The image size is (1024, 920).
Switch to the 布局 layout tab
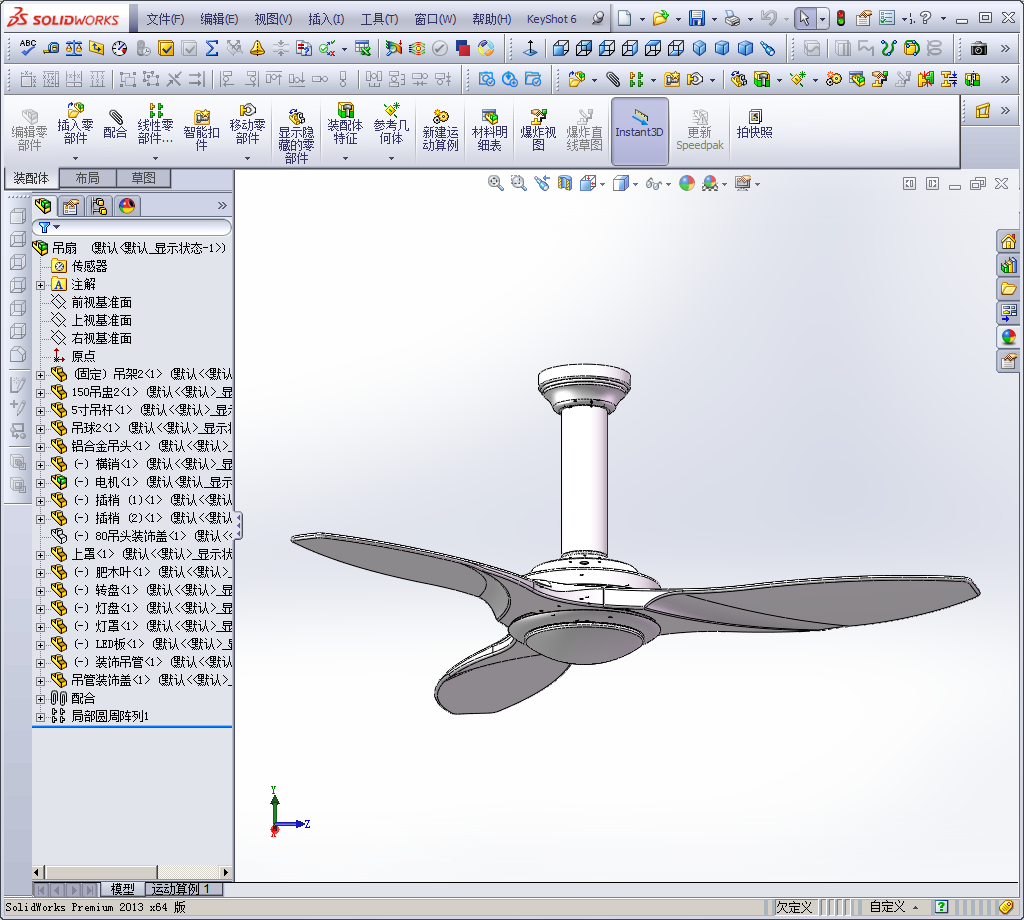pos(87,178)
